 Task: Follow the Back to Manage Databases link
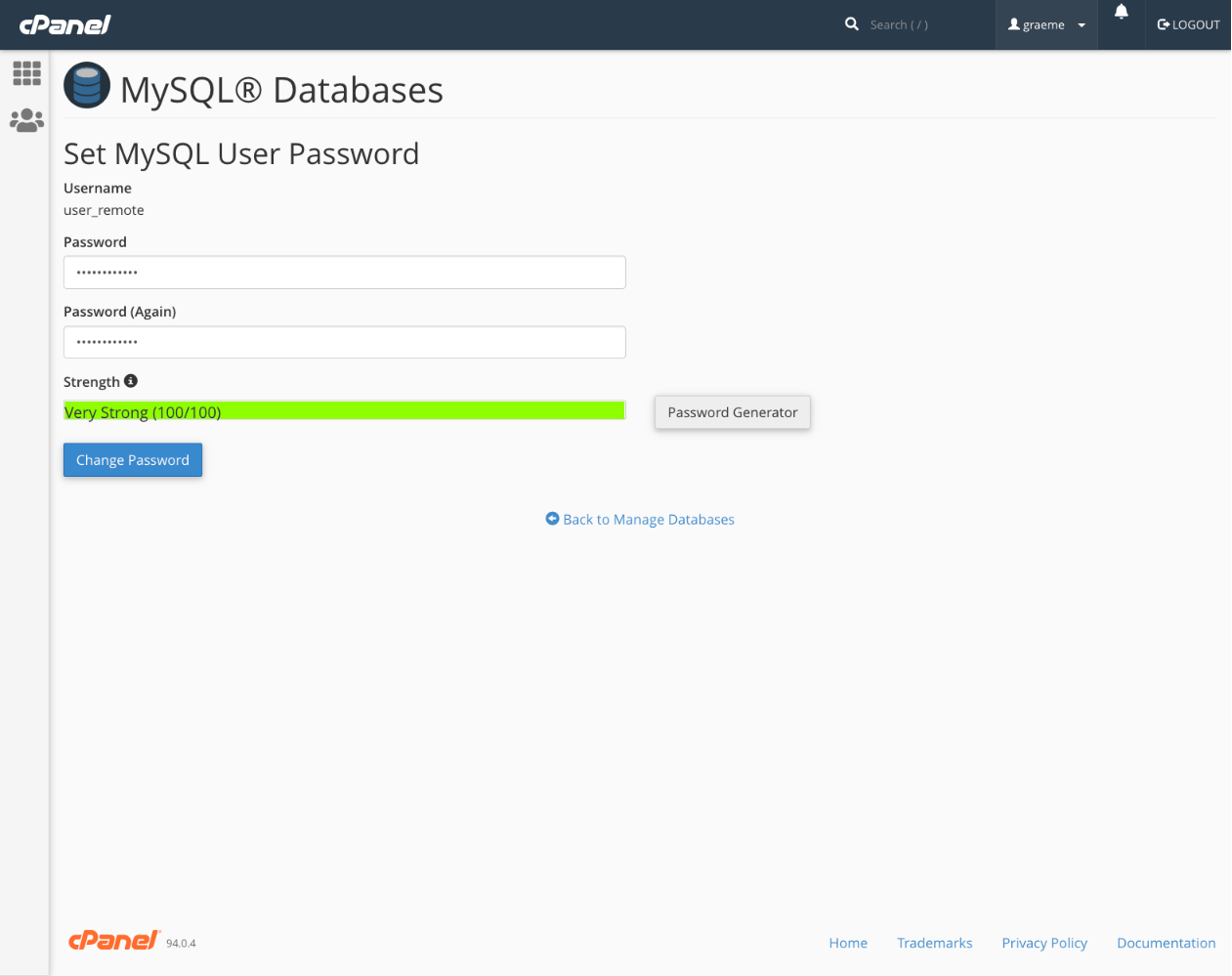648,519
